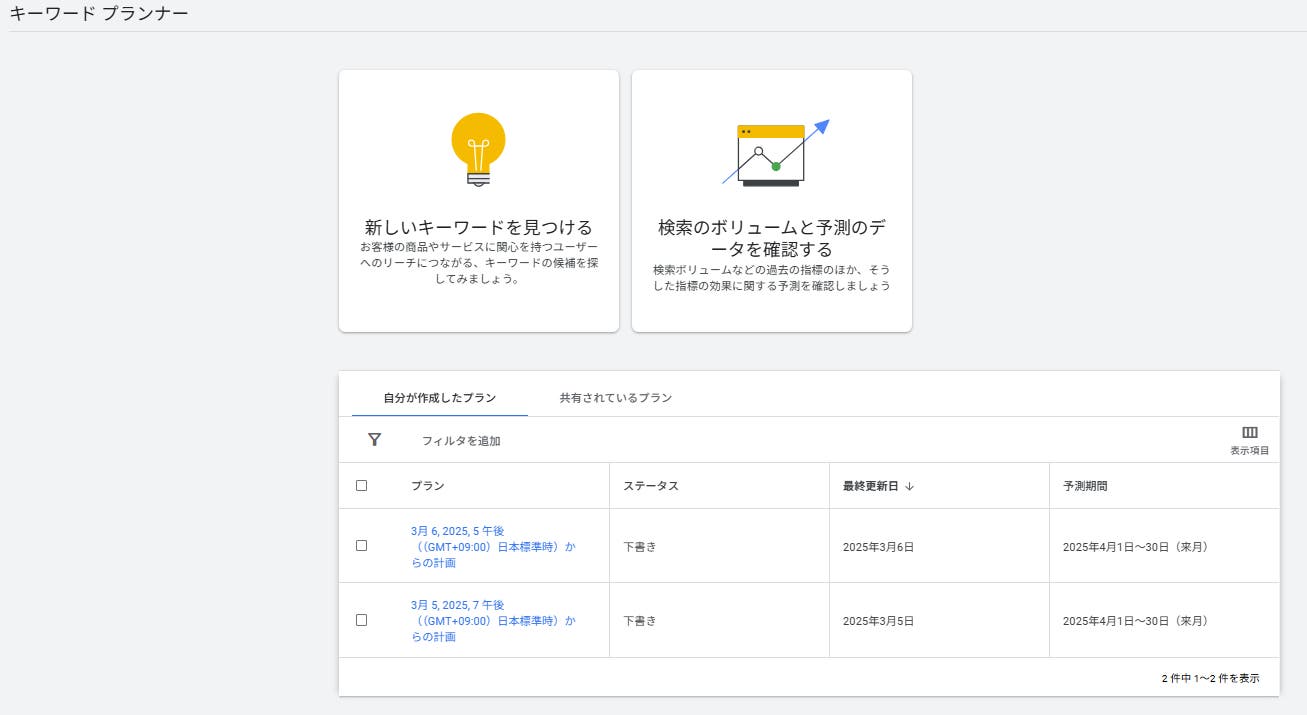The image size is (1307, 715).
Task: Click the 2 件中 1〜2 件を表示 pagination text
Action: coord(1210,678)
